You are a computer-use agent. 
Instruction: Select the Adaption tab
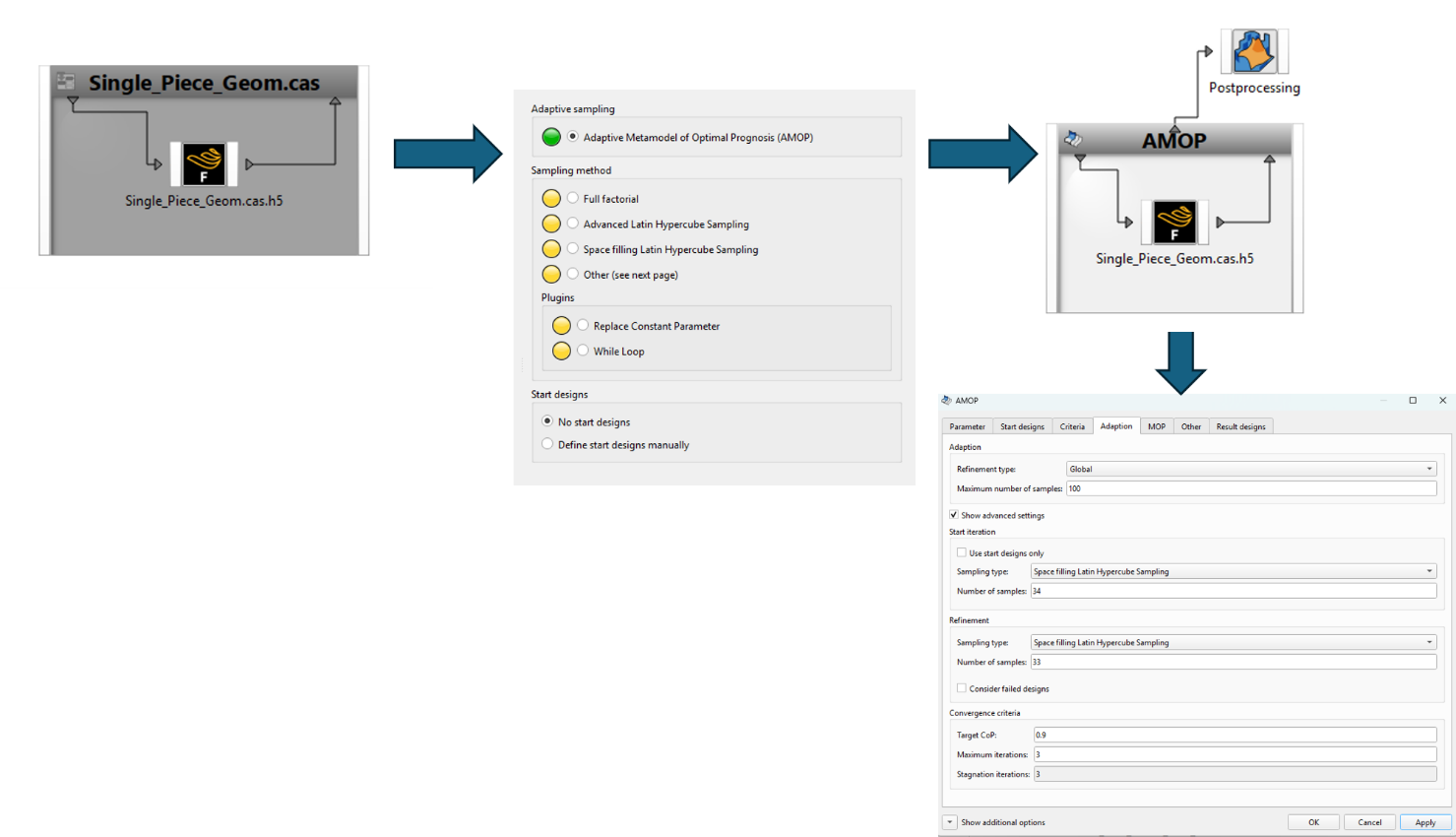coord(1116,426)
